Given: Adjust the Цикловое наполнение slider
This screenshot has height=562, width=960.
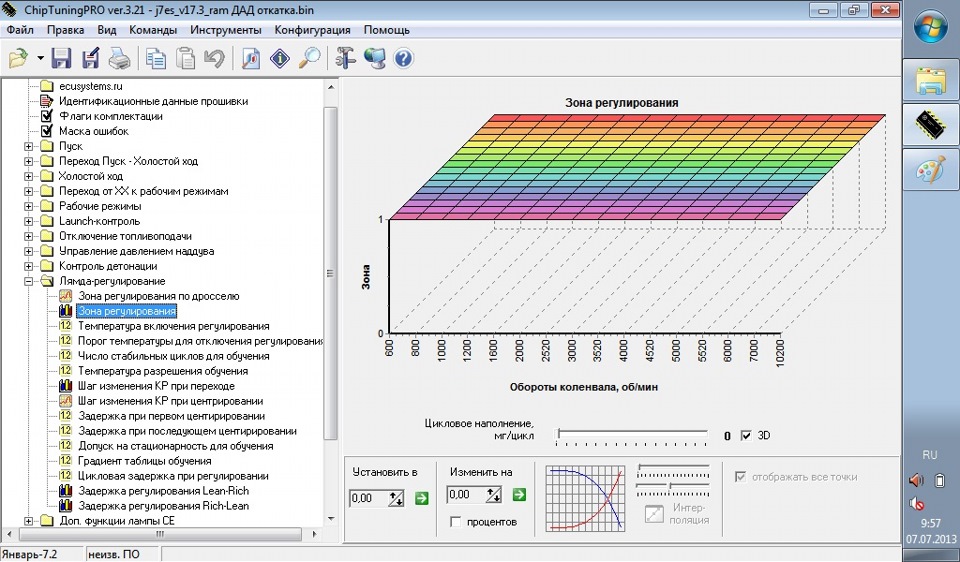Looking at the screenshot, I should 632,435.
